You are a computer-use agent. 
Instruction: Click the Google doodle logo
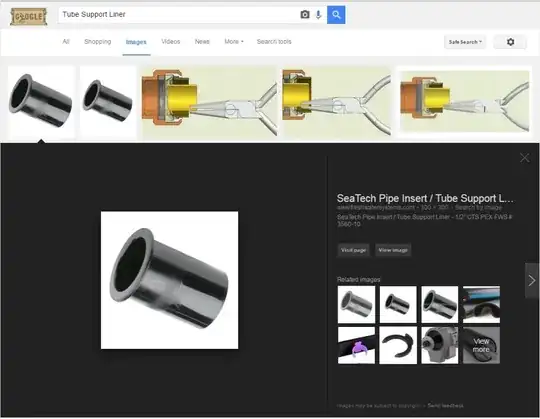28,16
